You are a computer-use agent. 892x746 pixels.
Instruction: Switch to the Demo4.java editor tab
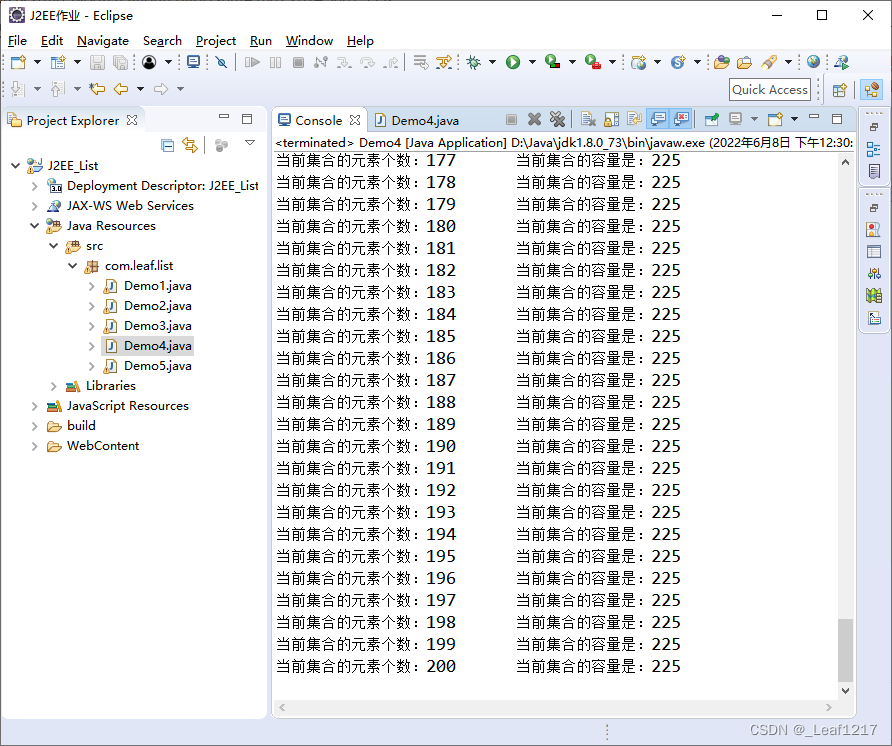pos(424,120)
